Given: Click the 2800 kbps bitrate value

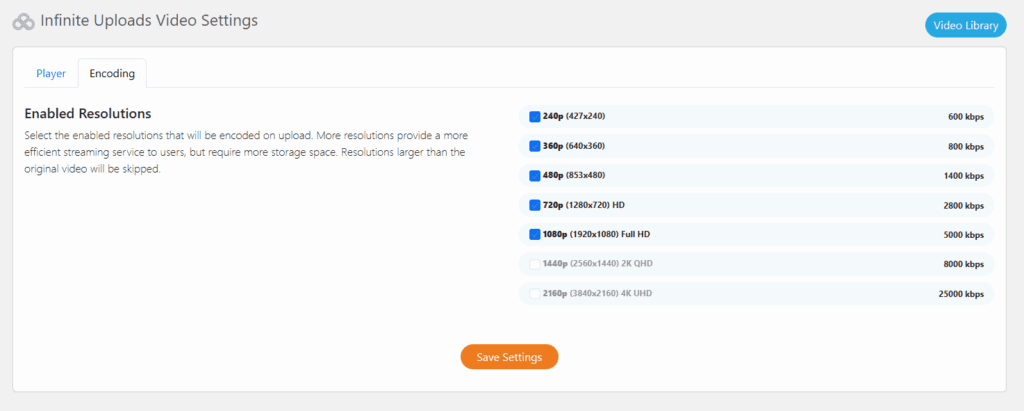Looking at the screenshot, I should [963, 206].
